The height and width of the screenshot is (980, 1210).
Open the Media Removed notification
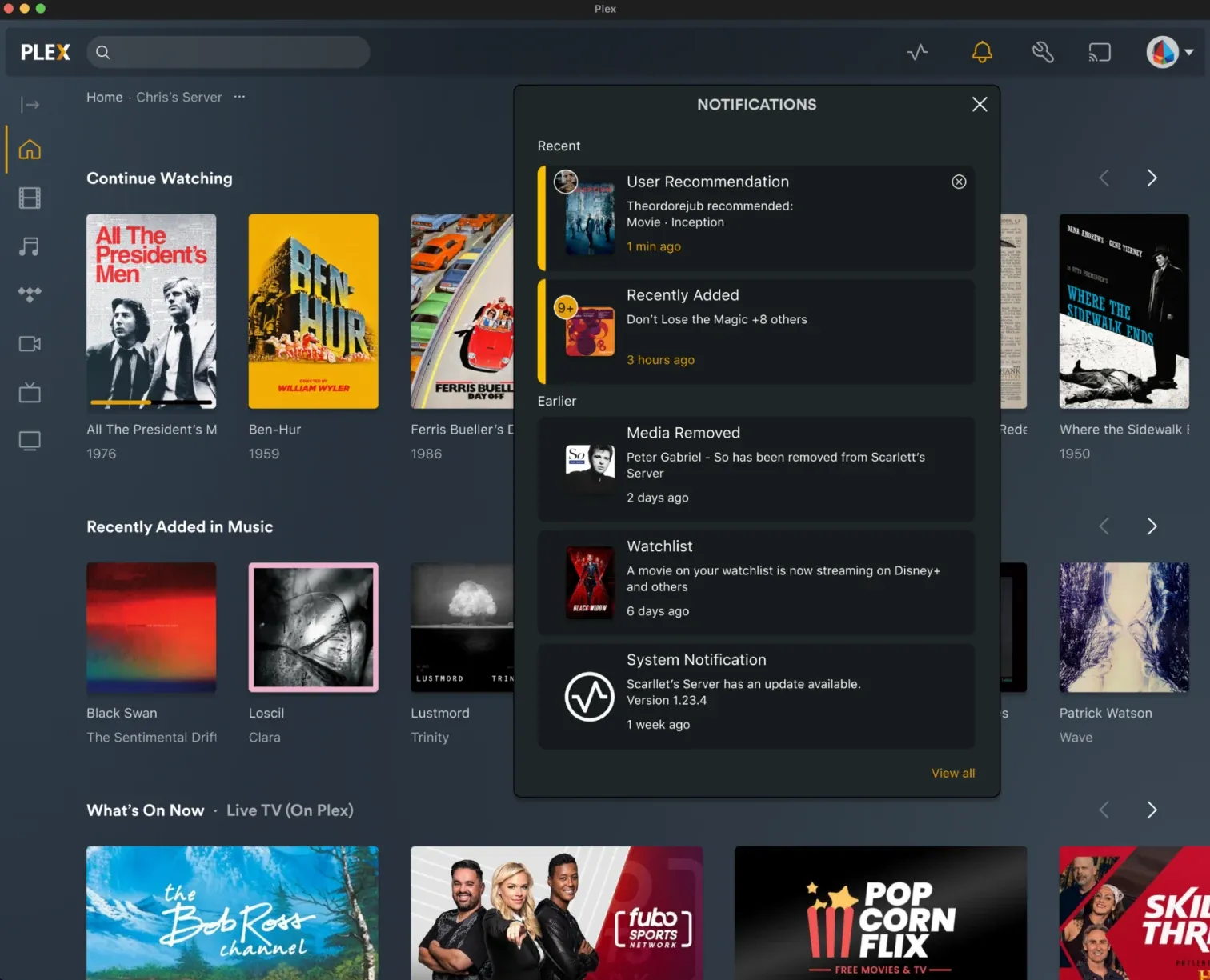pyautogui.click(x=756, y=470)
